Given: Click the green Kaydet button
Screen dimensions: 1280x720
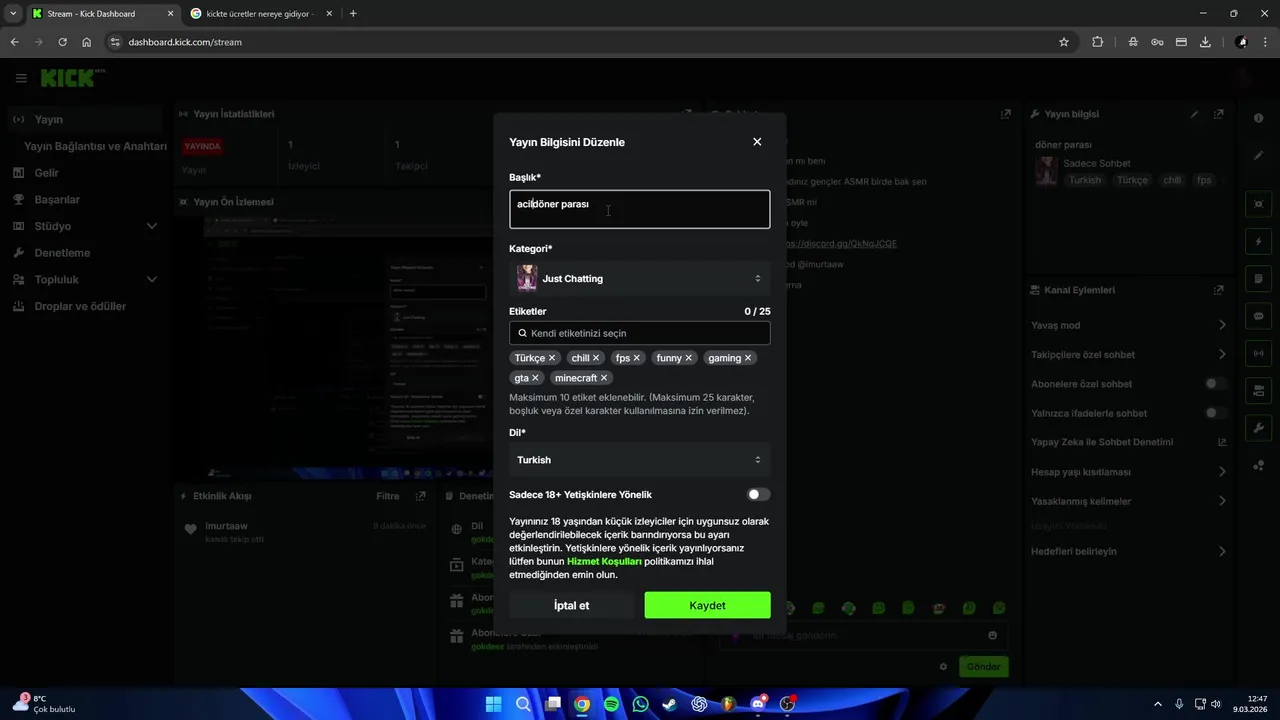Looking at the screenshot, I should coord(708,605).
